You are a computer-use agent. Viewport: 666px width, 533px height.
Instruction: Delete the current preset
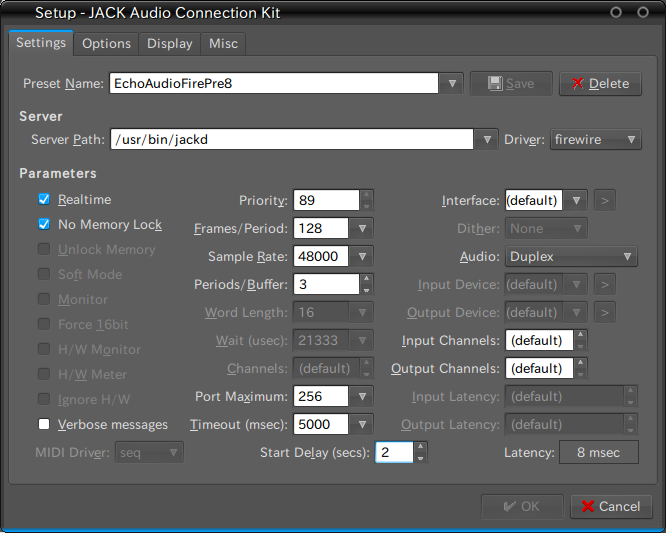[600, 84]
